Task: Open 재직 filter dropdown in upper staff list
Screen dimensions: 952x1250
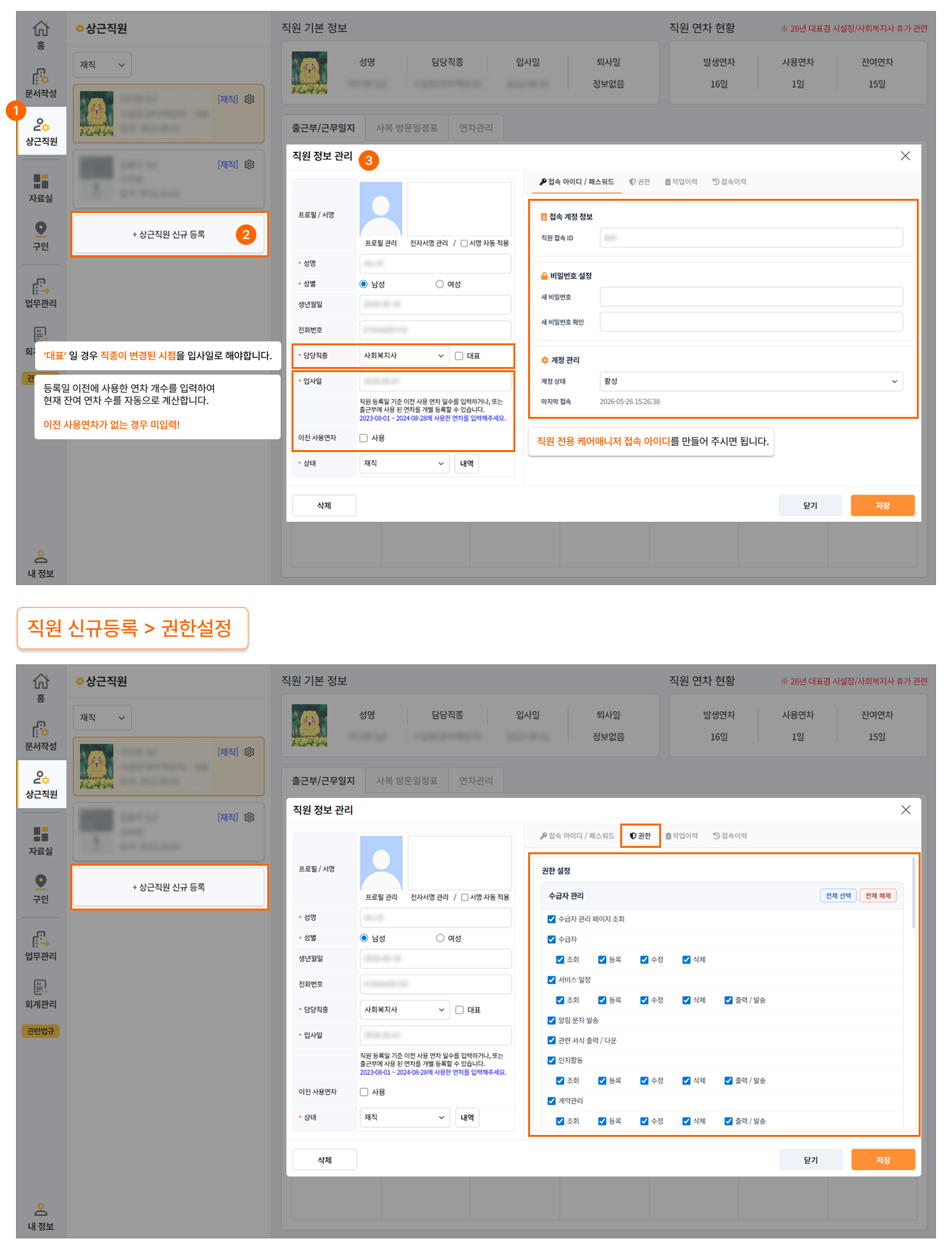Action: [102, 65]
